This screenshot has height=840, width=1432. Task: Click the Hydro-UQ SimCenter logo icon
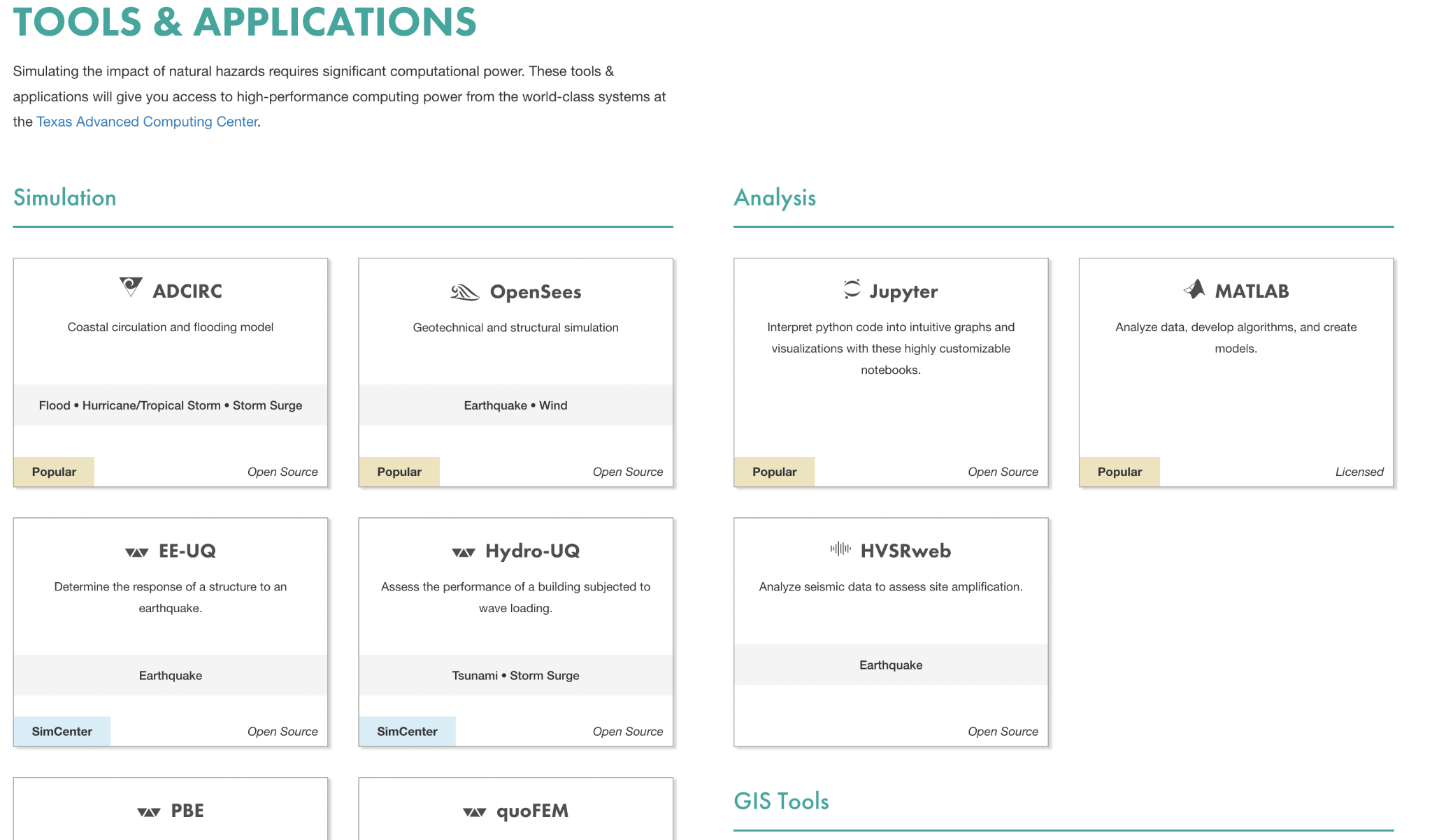point(464,552)
